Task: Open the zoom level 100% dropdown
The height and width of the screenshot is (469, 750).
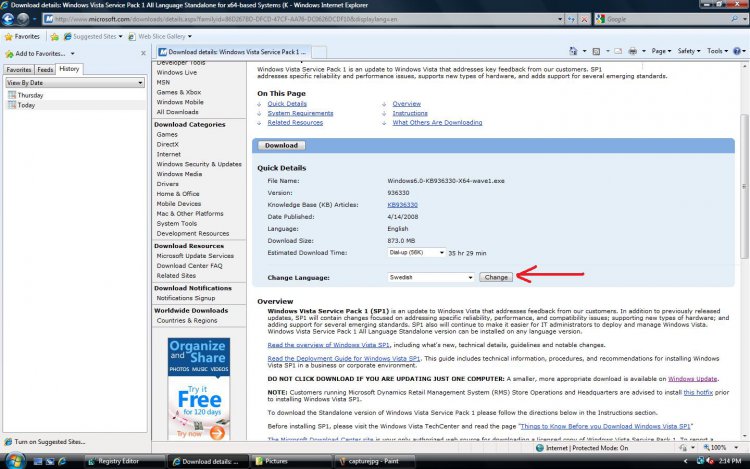Action: coord(736,448)
